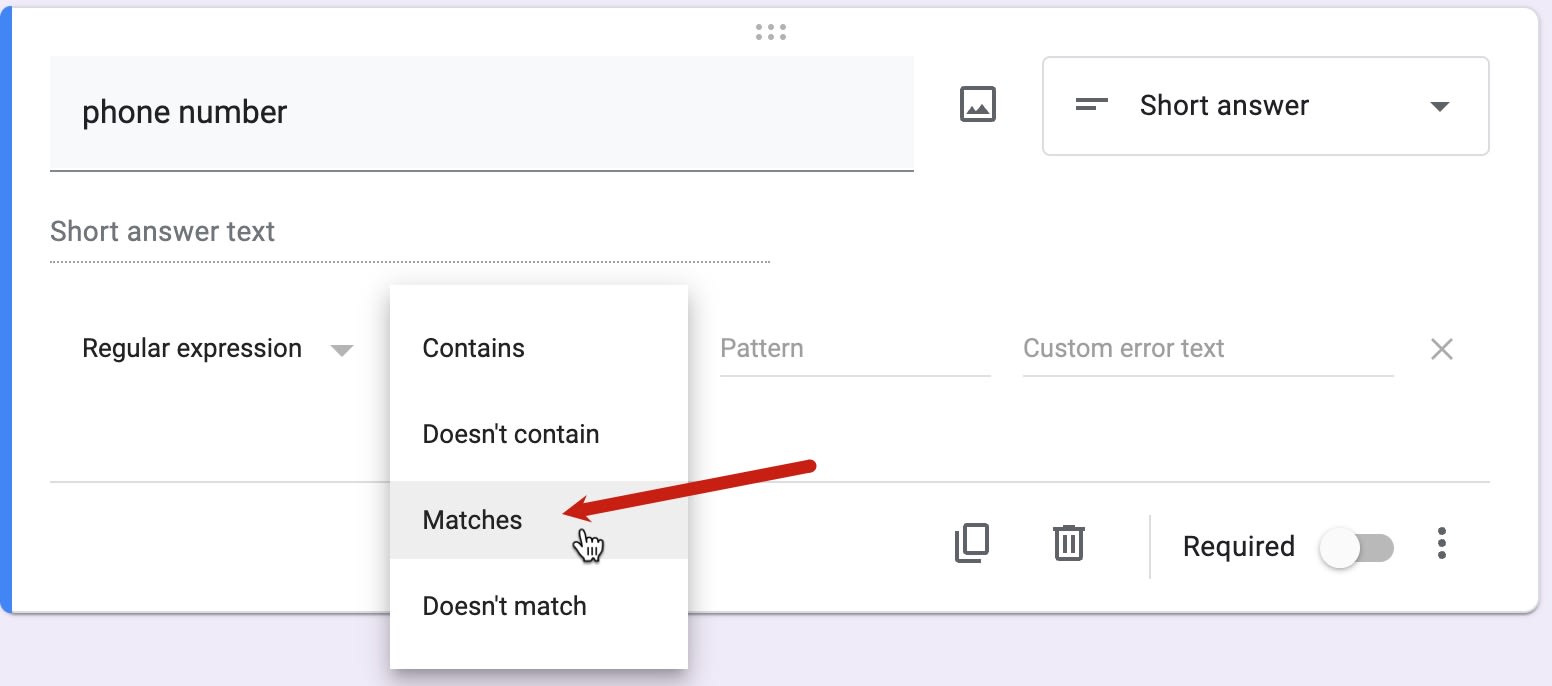Screen dimensions: 1552x686
Task: Remove the response validation with the X icon
Action: [x=1441, y=348]
